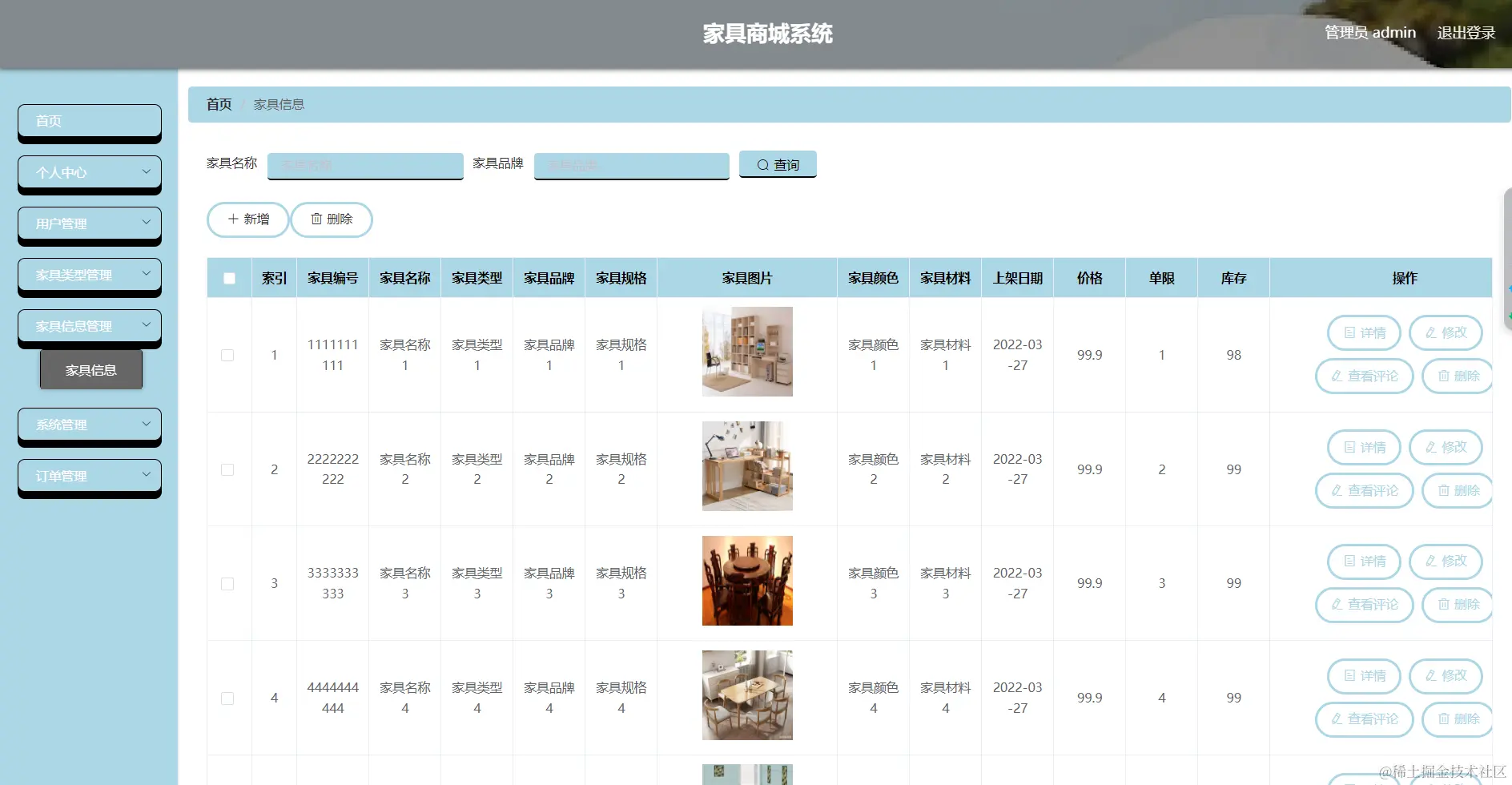Select the 家具信息 submenu item
This screenshot has width=1512, height=785.
tap(91, 370)
